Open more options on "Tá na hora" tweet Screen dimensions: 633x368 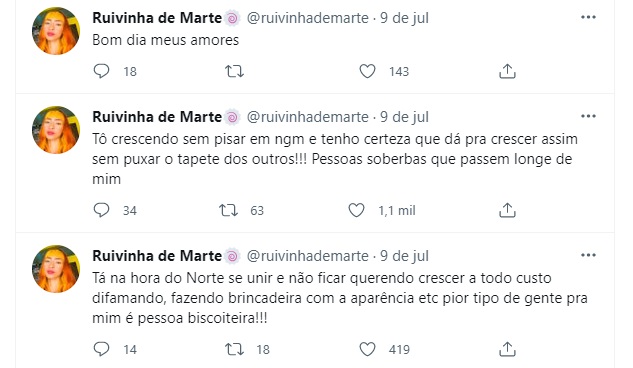[x=588, y=255]
